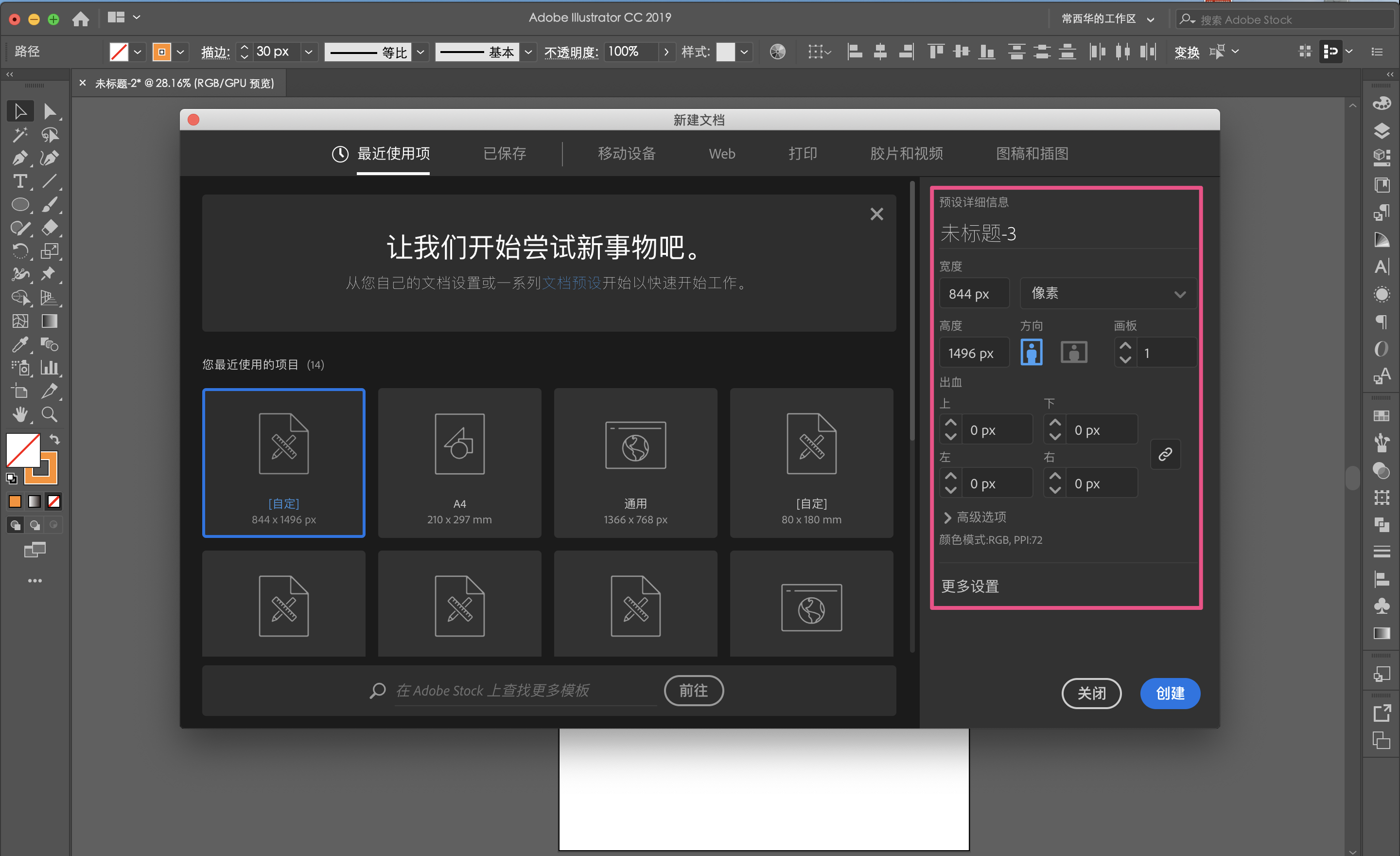Select the Zoom tool
The width and height of the screenshot is (1400, 856).
pos(50,414)
